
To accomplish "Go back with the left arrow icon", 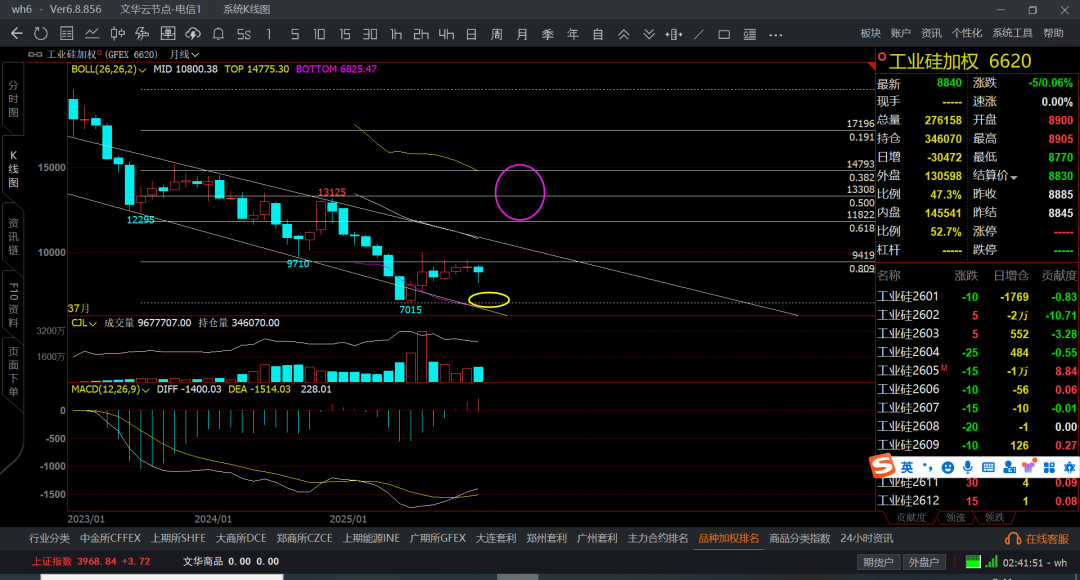I will (17, 34).
